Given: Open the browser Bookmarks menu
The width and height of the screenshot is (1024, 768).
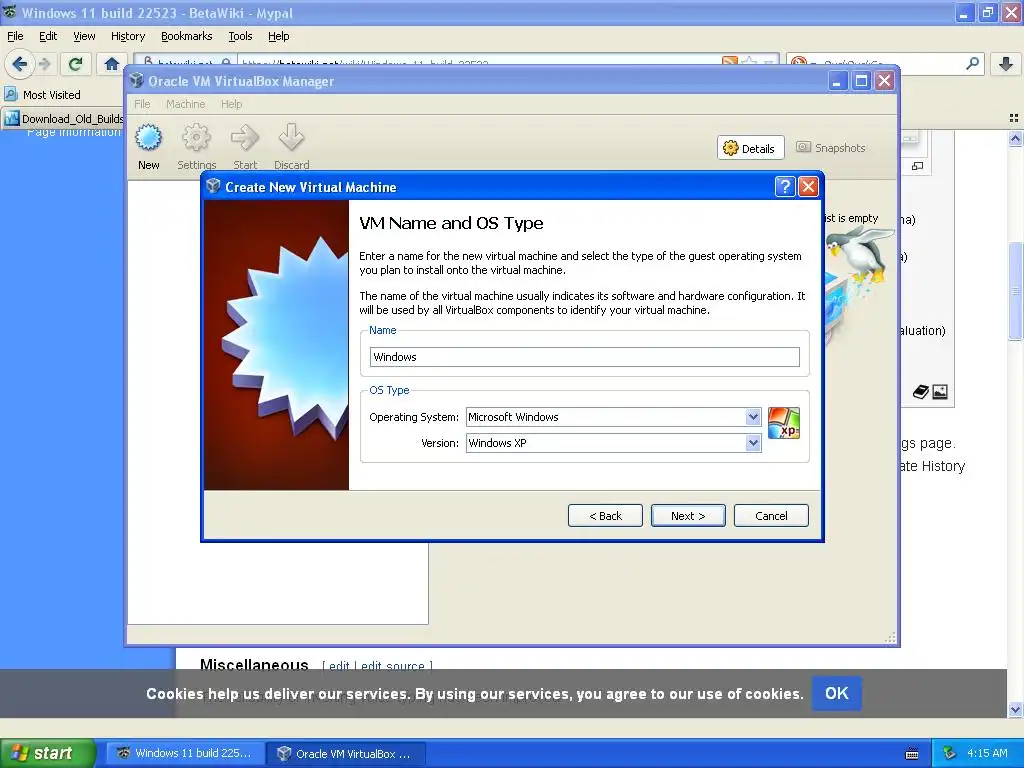Looking at the screenshot, I should (187, 36).
